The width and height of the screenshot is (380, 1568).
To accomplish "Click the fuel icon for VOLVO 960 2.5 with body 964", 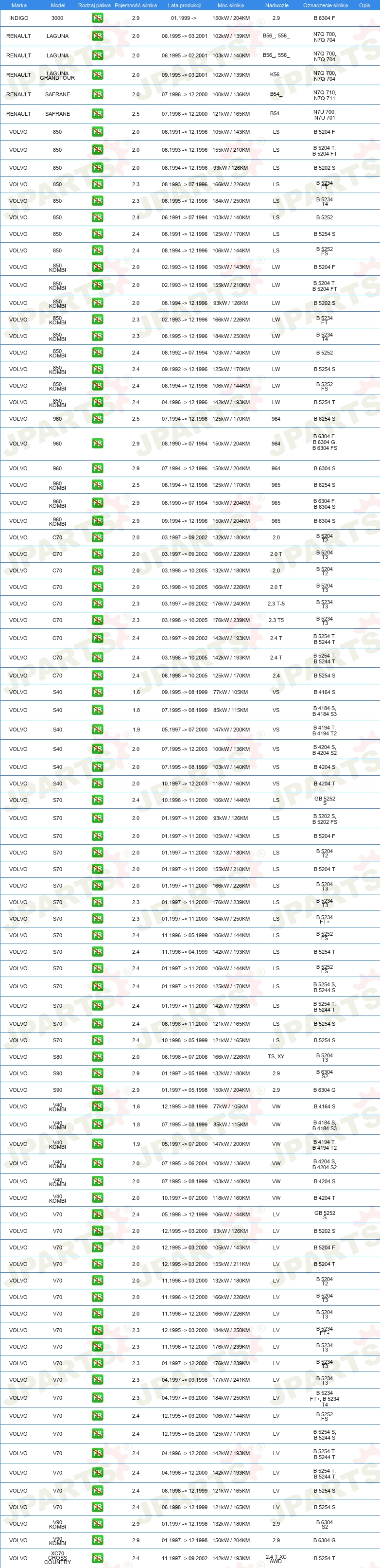I will [x=97, y=419].
